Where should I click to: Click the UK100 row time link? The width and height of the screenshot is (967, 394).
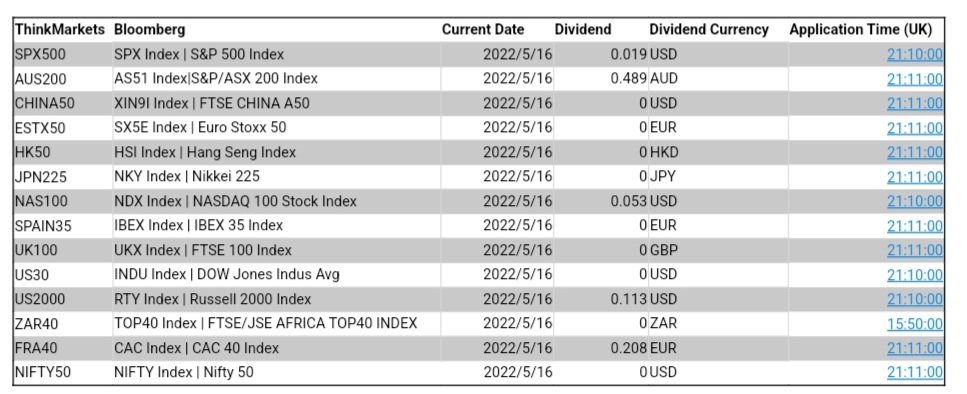[x=915, y=250]
